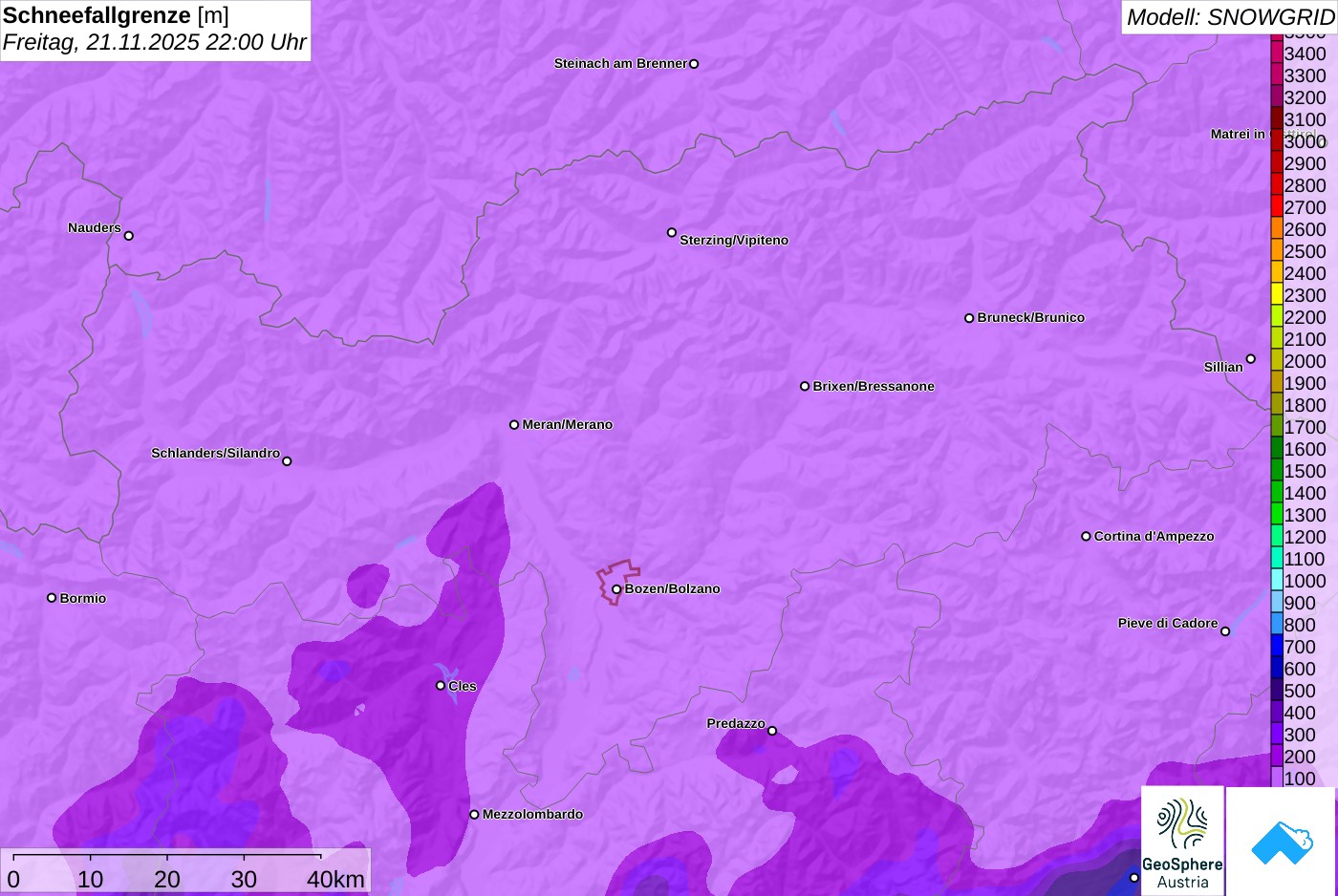Pick the 2300 m yellow legend swatch
Screen dimensions: 1338x896
tap(1277, 294)
